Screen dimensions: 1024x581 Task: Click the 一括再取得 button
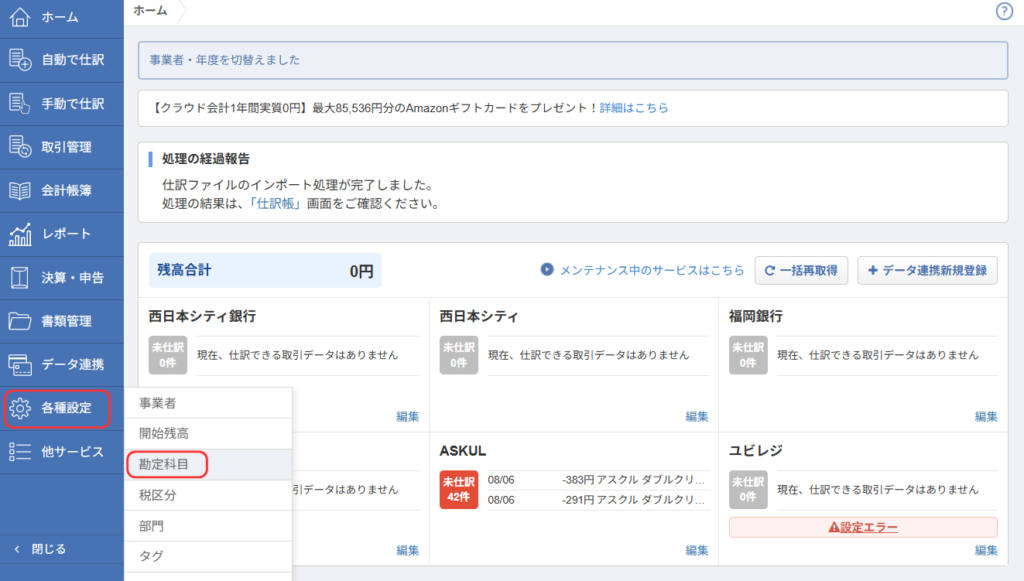(801, 270)
